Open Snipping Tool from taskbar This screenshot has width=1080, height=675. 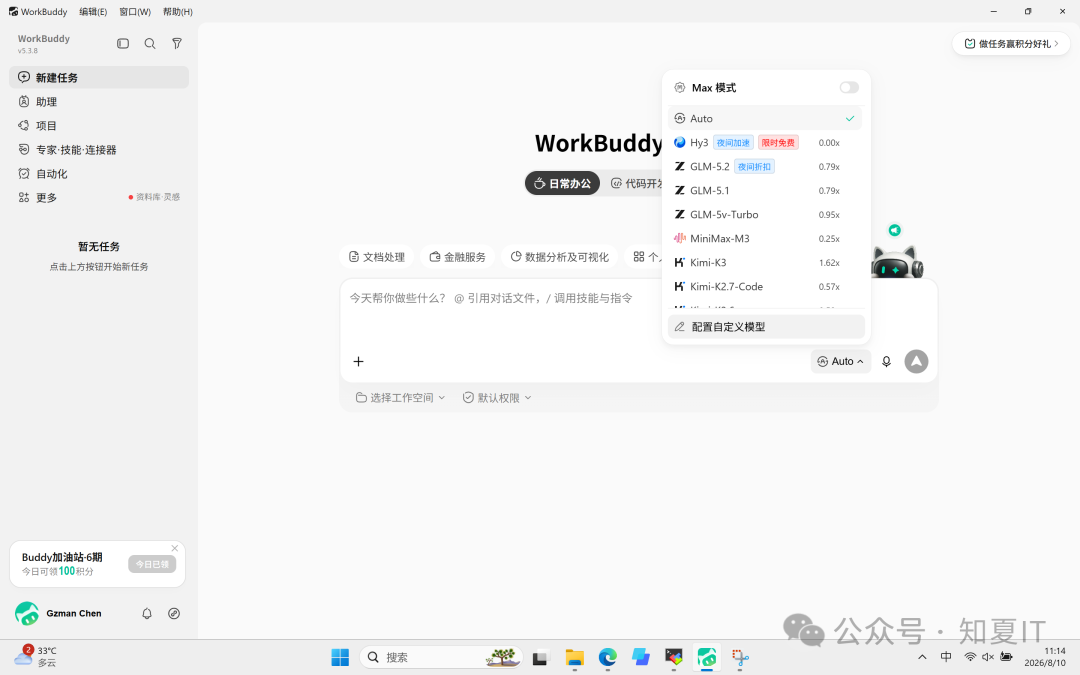740,657
